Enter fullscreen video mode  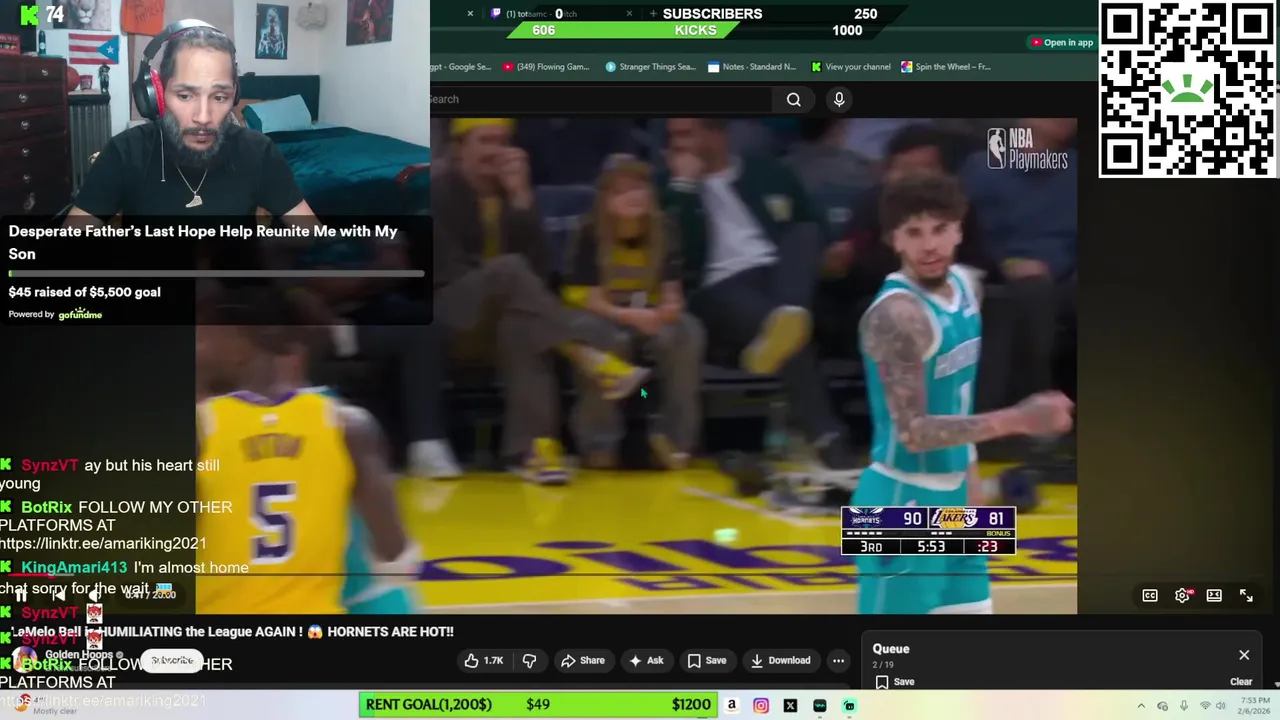(1246, 595)
